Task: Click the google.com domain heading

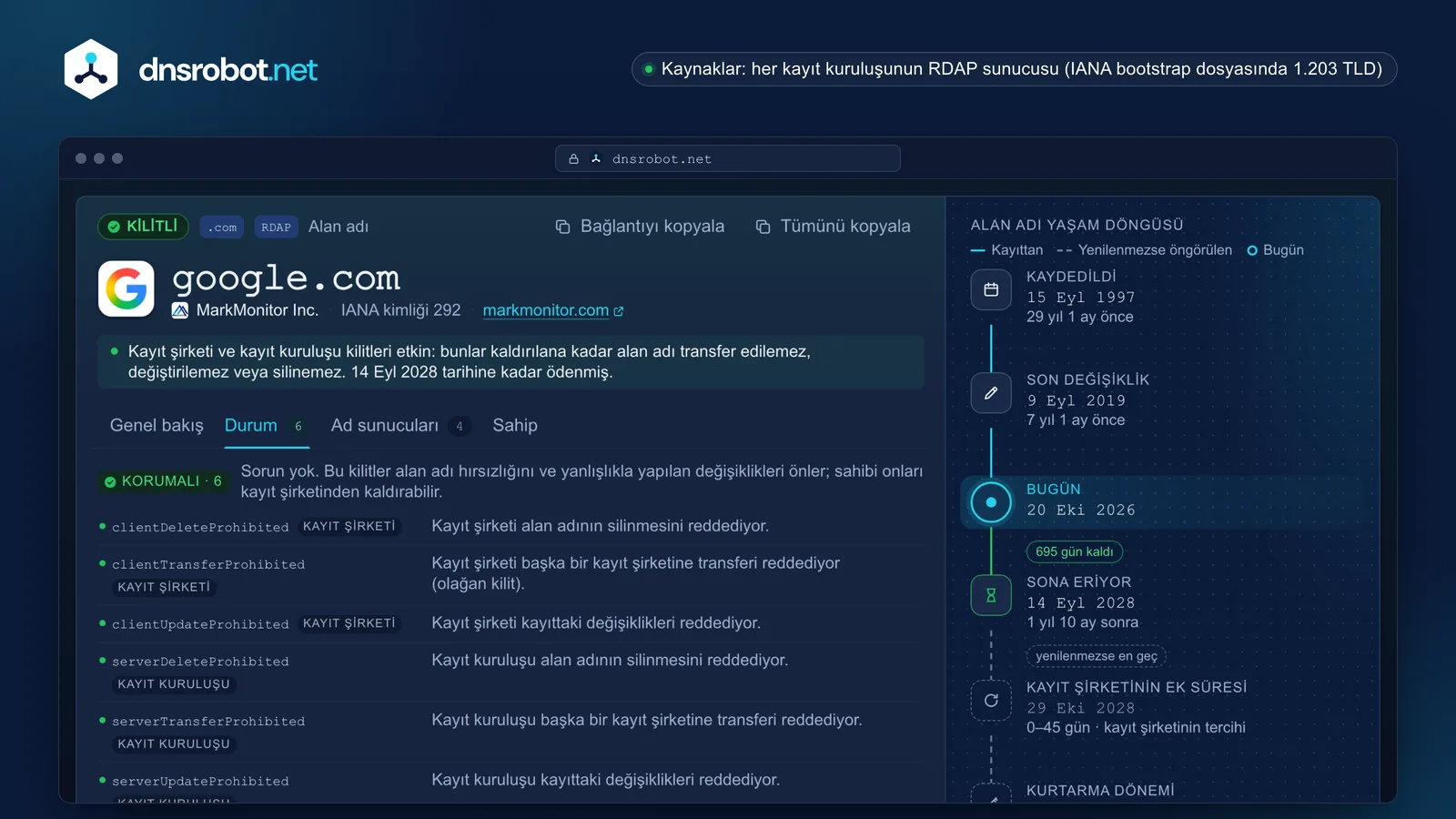Action: tap(286, 278)
